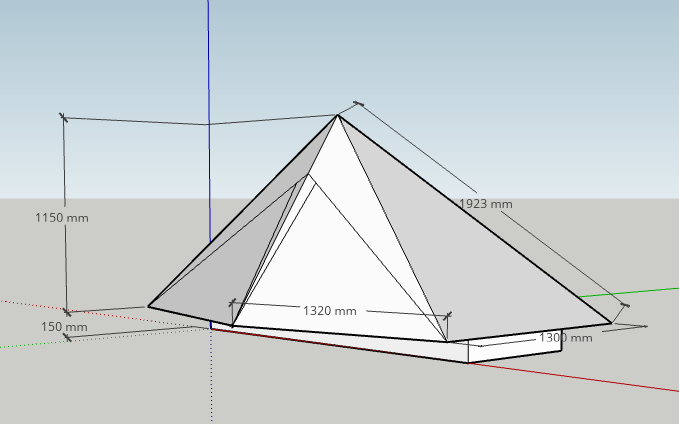679x424 pixels.
Task: Select the 1300 mm dimension label
Action: tap(566, 337)
